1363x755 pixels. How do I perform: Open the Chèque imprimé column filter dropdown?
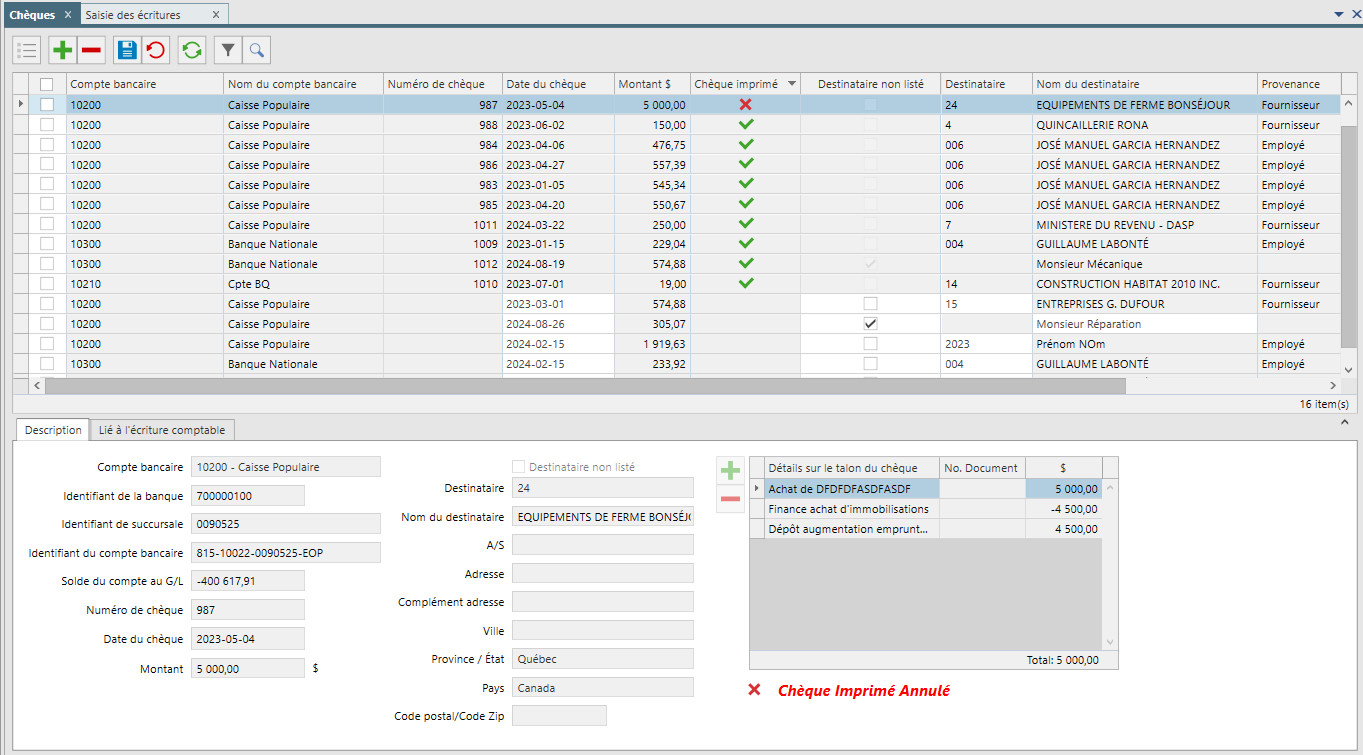pyautogui.click(x=792, y=84)
